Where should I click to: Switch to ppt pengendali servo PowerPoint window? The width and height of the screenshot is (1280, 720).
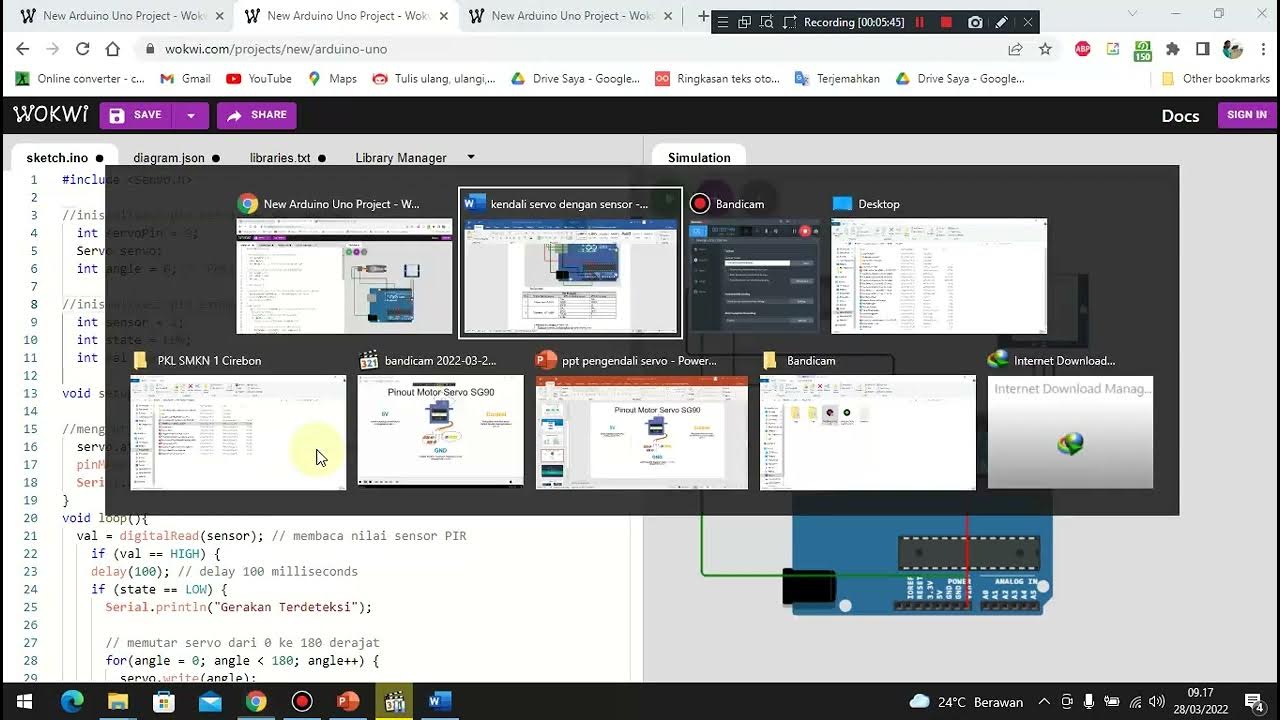click(642, 420)
